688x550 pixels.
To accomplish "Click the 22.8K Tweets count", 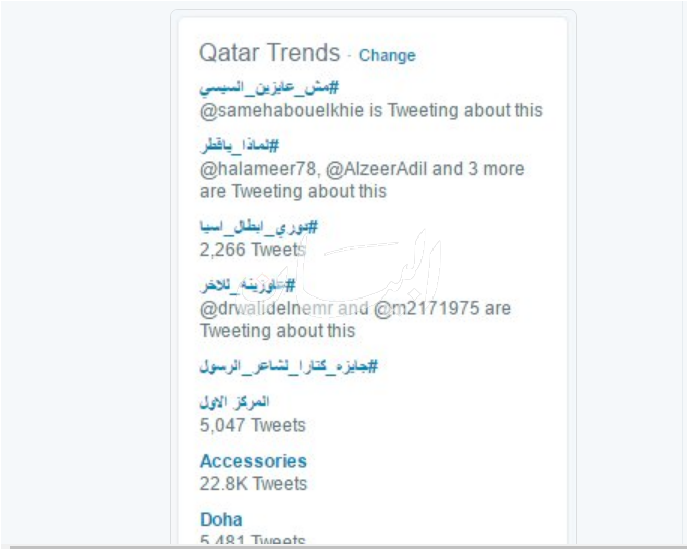I will (253, 484).
